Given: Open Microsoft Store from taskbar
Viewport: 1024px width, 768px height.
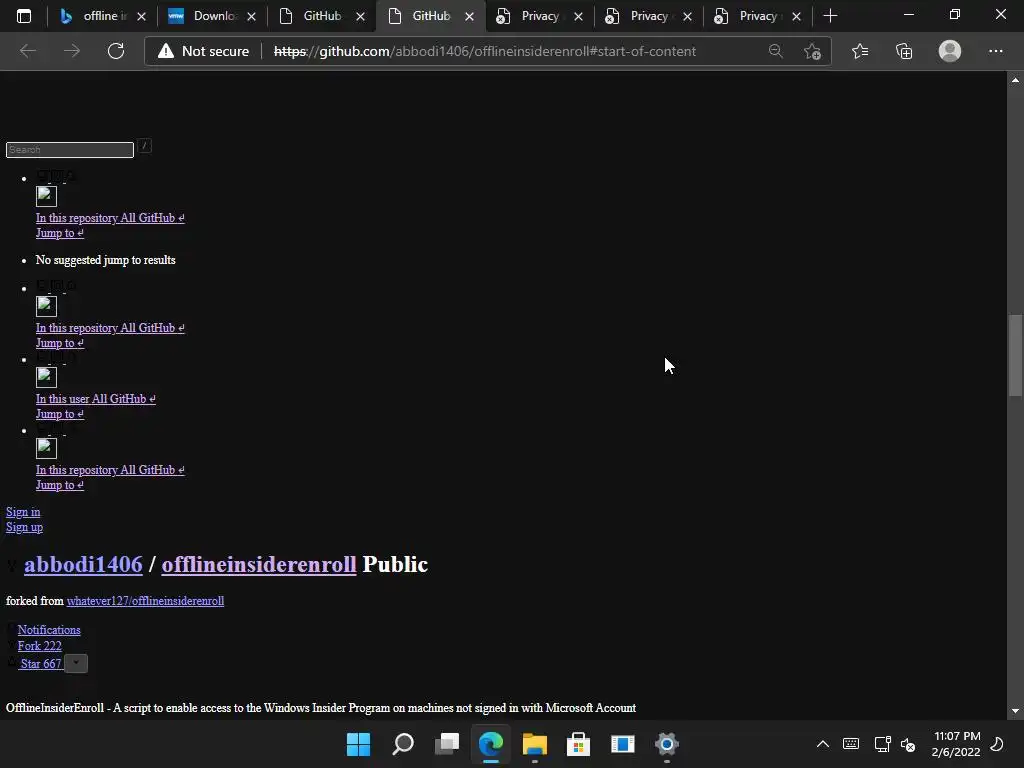Looking at the screenshot, I should [x=578, y=744].
